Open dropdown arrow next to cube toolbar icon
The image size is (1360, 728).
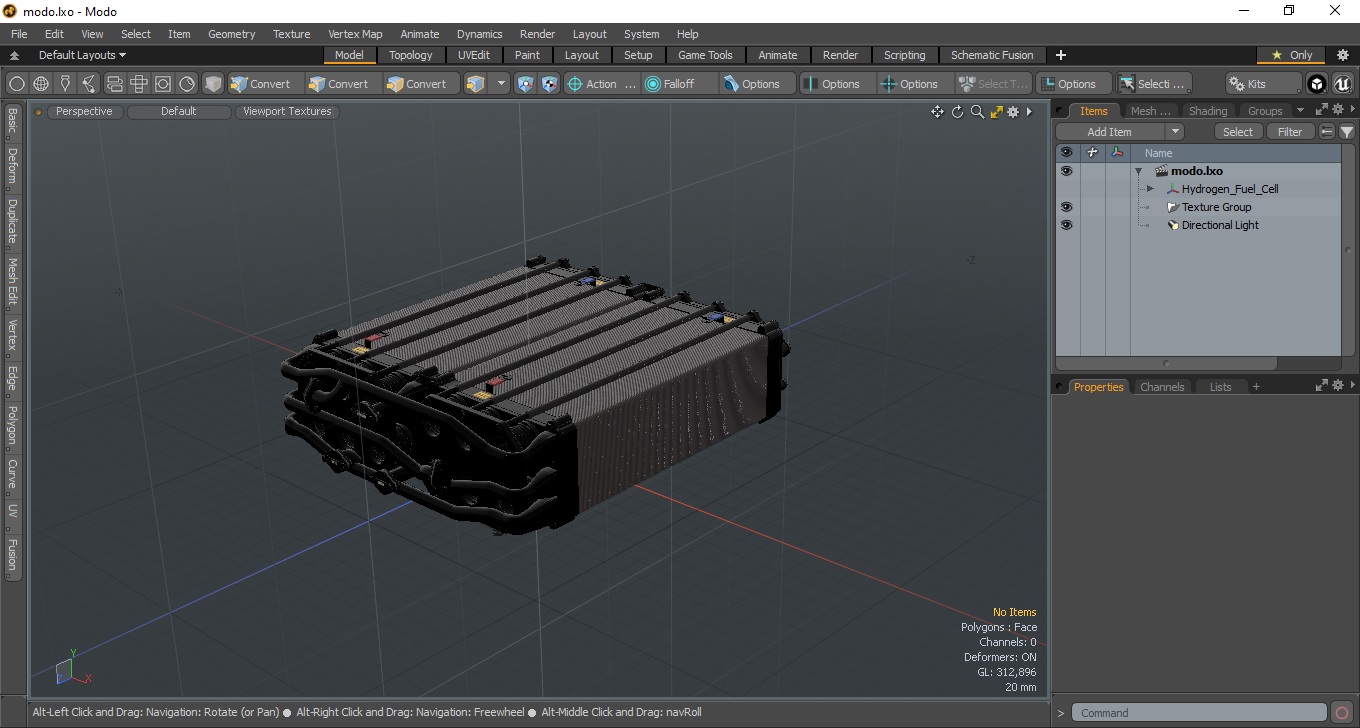point(501,84)
